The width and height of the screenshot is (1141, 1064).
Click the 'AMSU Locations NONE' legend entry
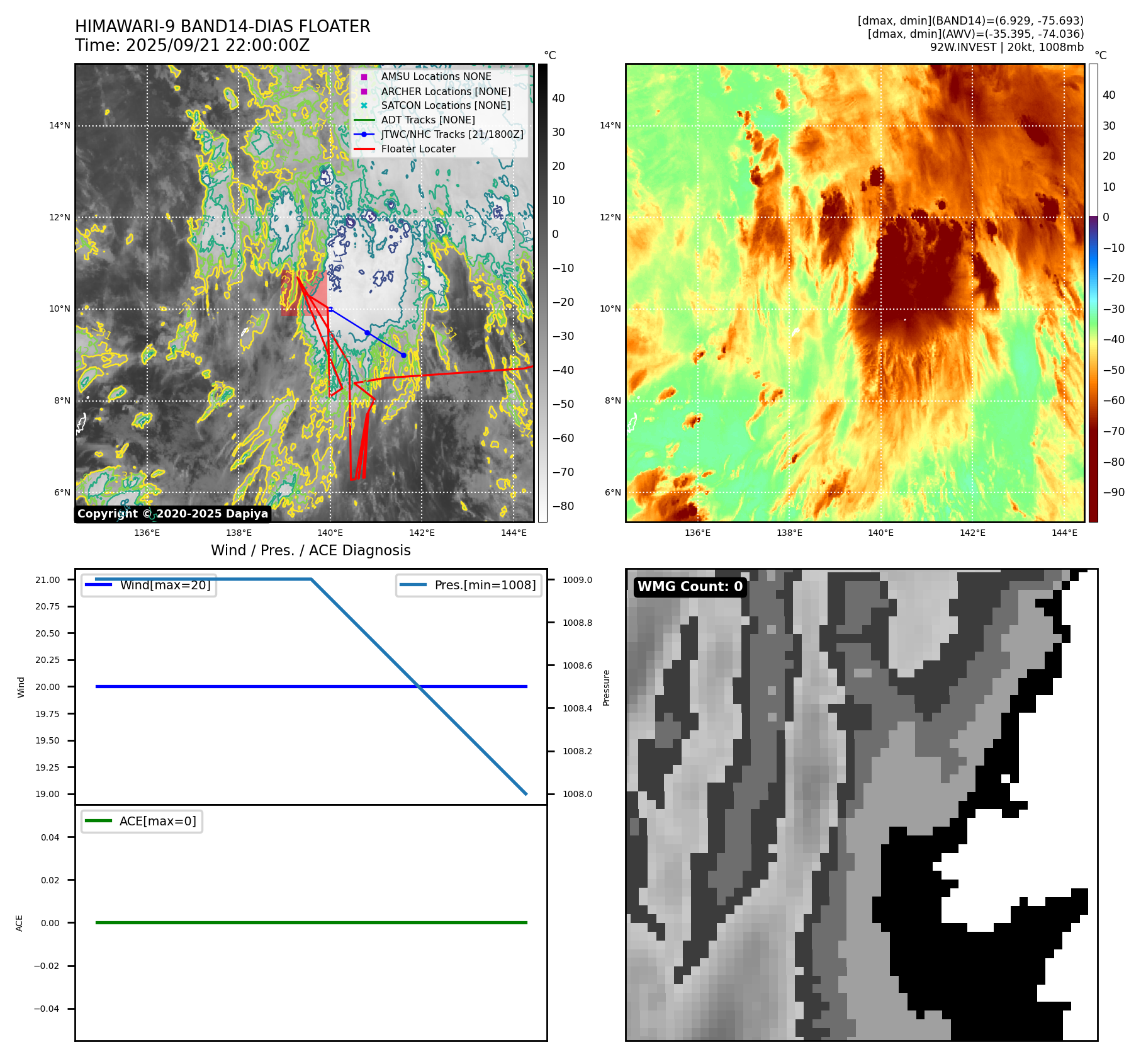coord(436,76)
